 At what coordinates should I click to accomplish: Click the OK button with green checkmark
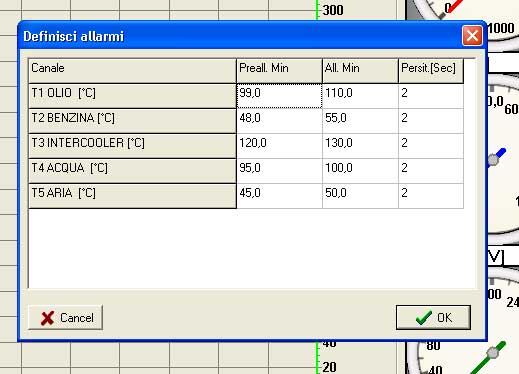433,317
